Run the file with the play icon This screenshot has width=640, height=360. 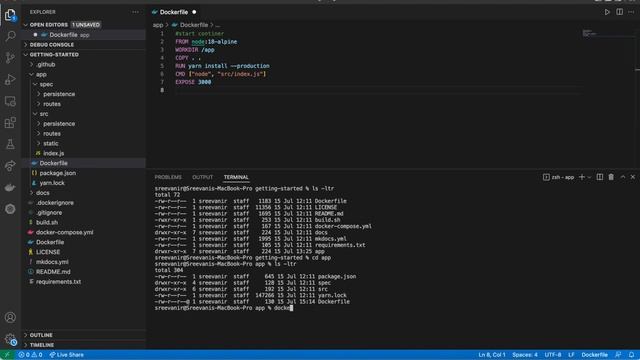click(x=607, y=12)
